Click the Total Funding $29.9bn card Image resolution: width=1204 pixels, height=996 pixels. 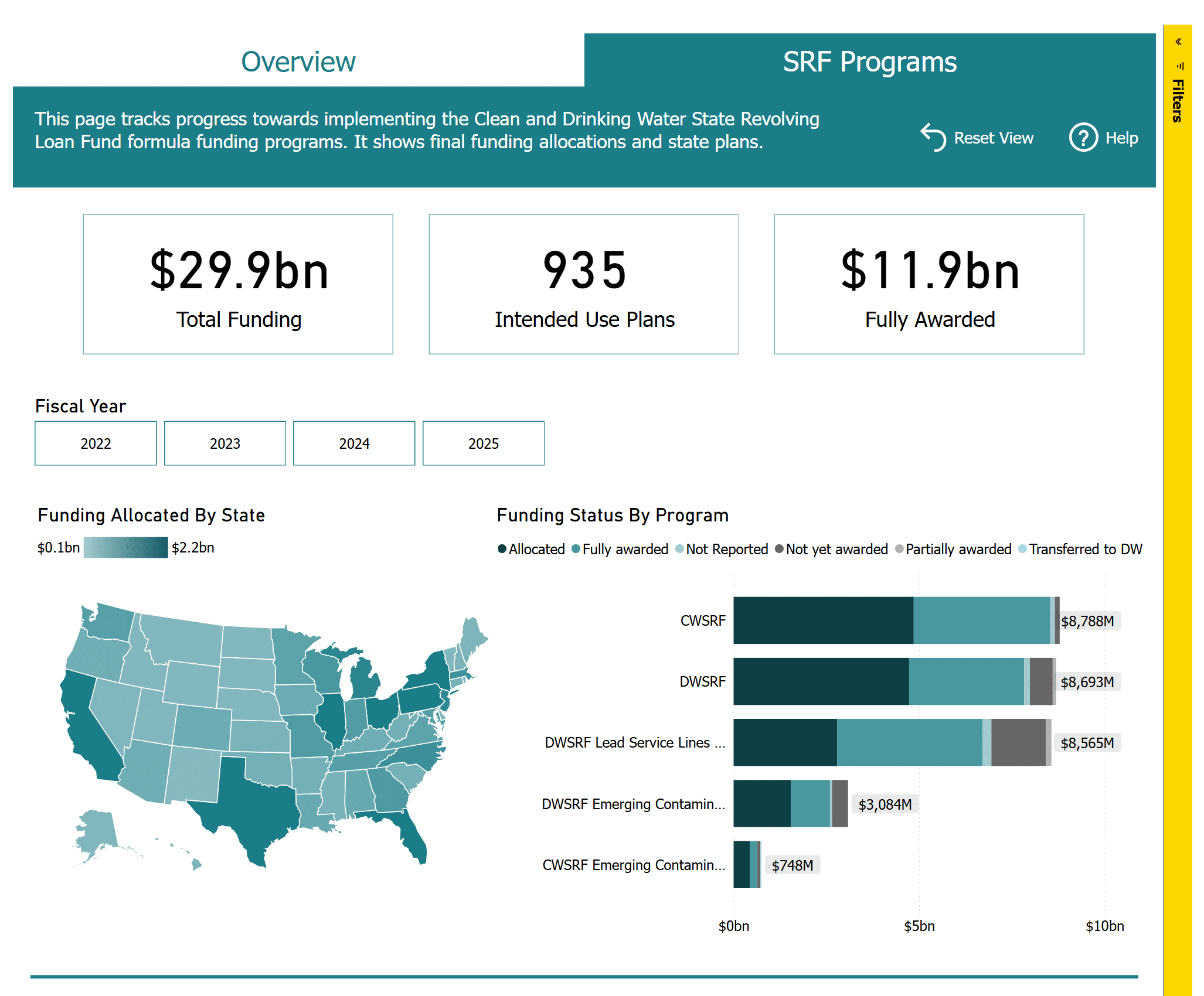click(238, 284)
